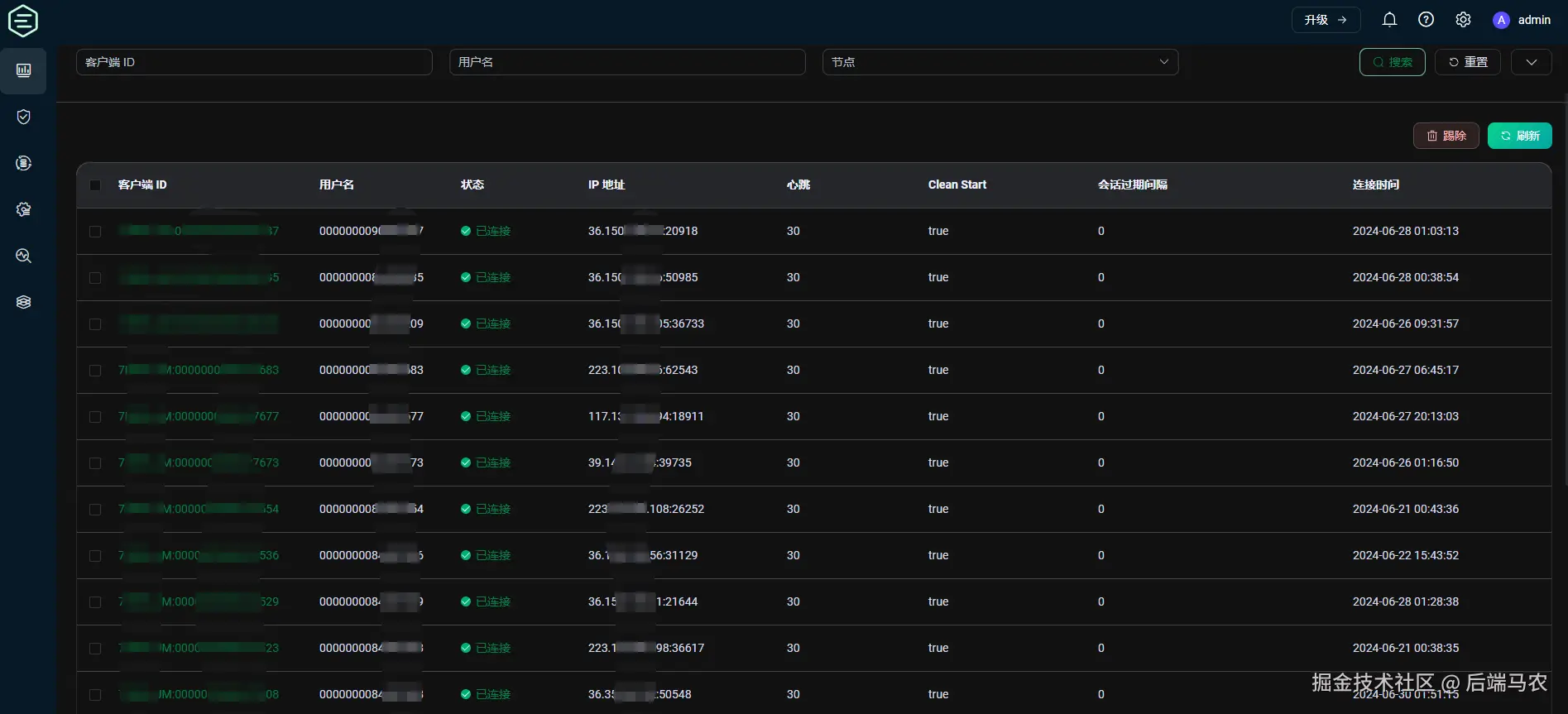Open client ID link ending in 683
This screenshot has width=1568, height=714.
click(x=199, y=370)
